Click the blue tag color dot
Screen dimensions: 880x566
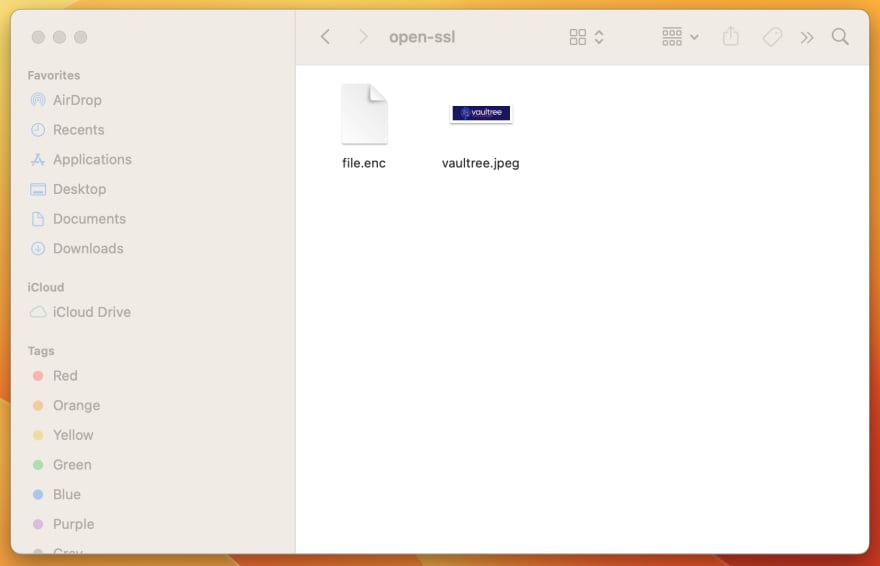point(38,495)
